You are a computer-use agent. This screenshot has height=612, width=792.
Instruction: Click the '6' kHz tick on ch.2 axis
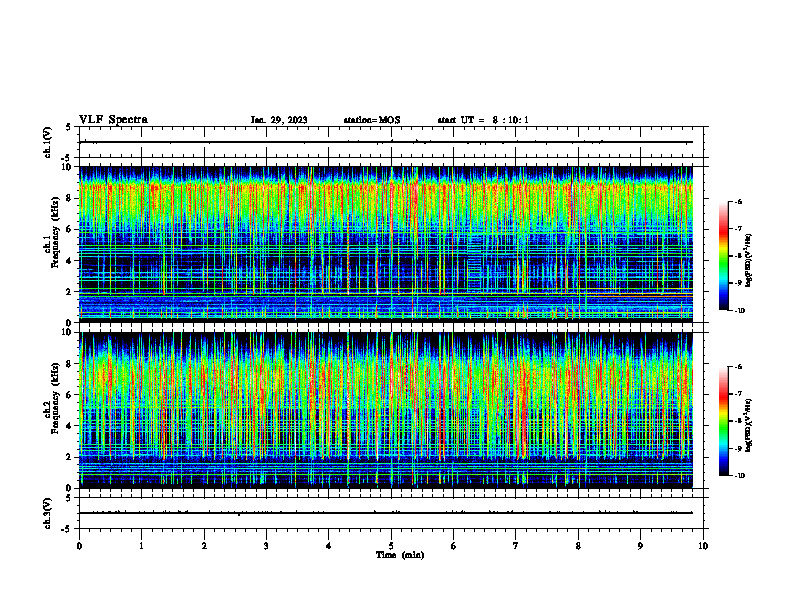[x=69, y=395]
